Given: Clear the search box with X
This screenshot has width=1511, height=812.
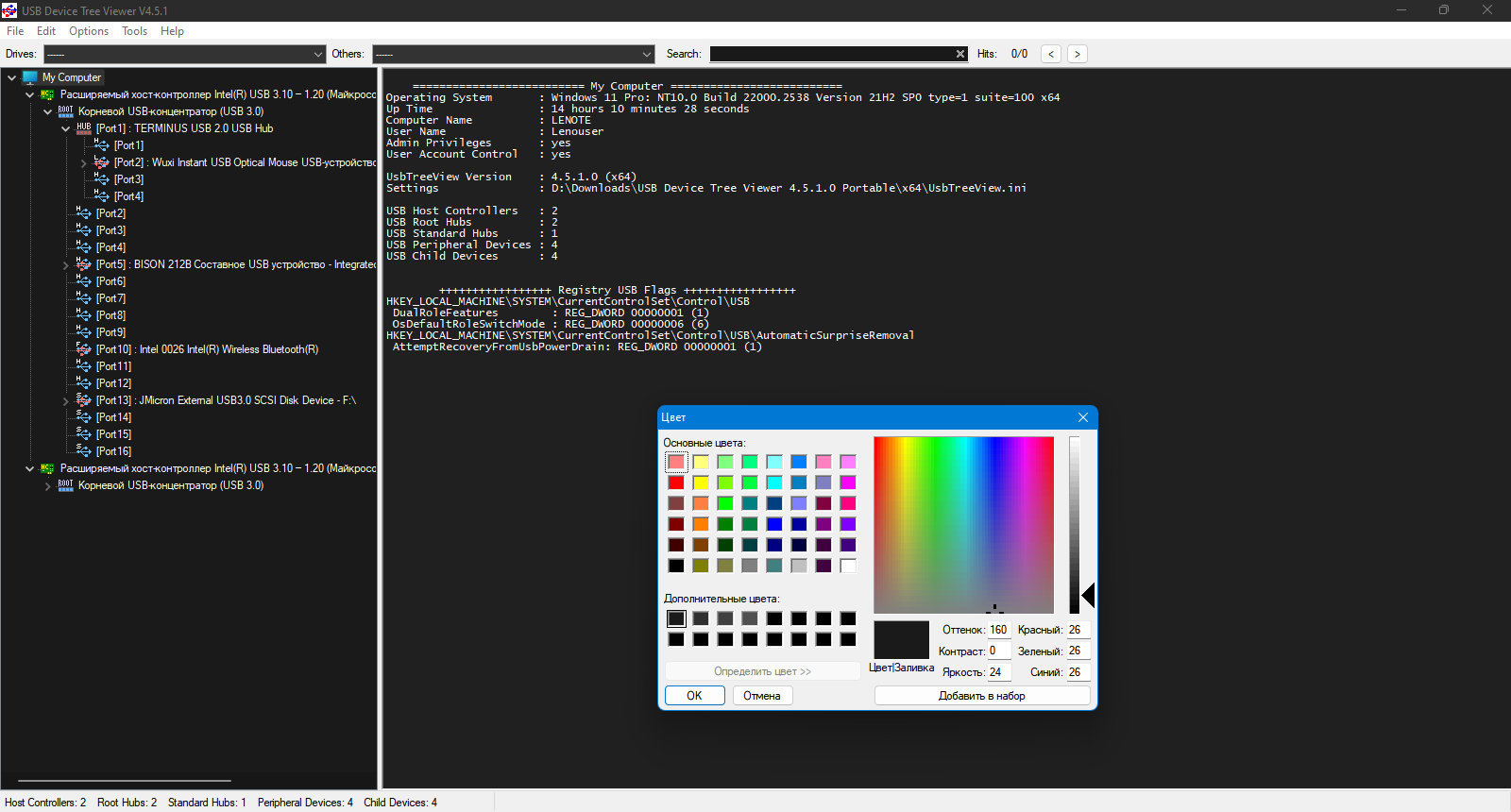Looking at the screenshot, I should point(960,54).
